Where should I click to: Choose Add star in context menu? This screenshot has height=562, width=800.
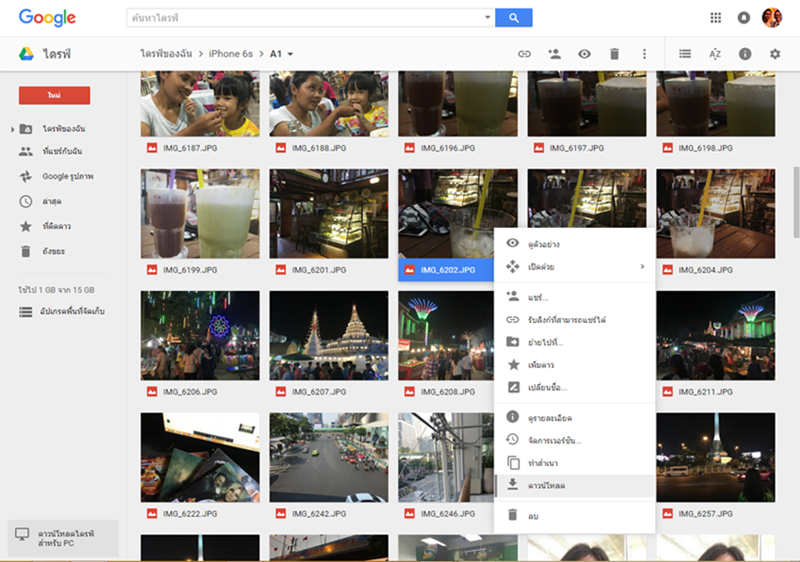point(574,365)
